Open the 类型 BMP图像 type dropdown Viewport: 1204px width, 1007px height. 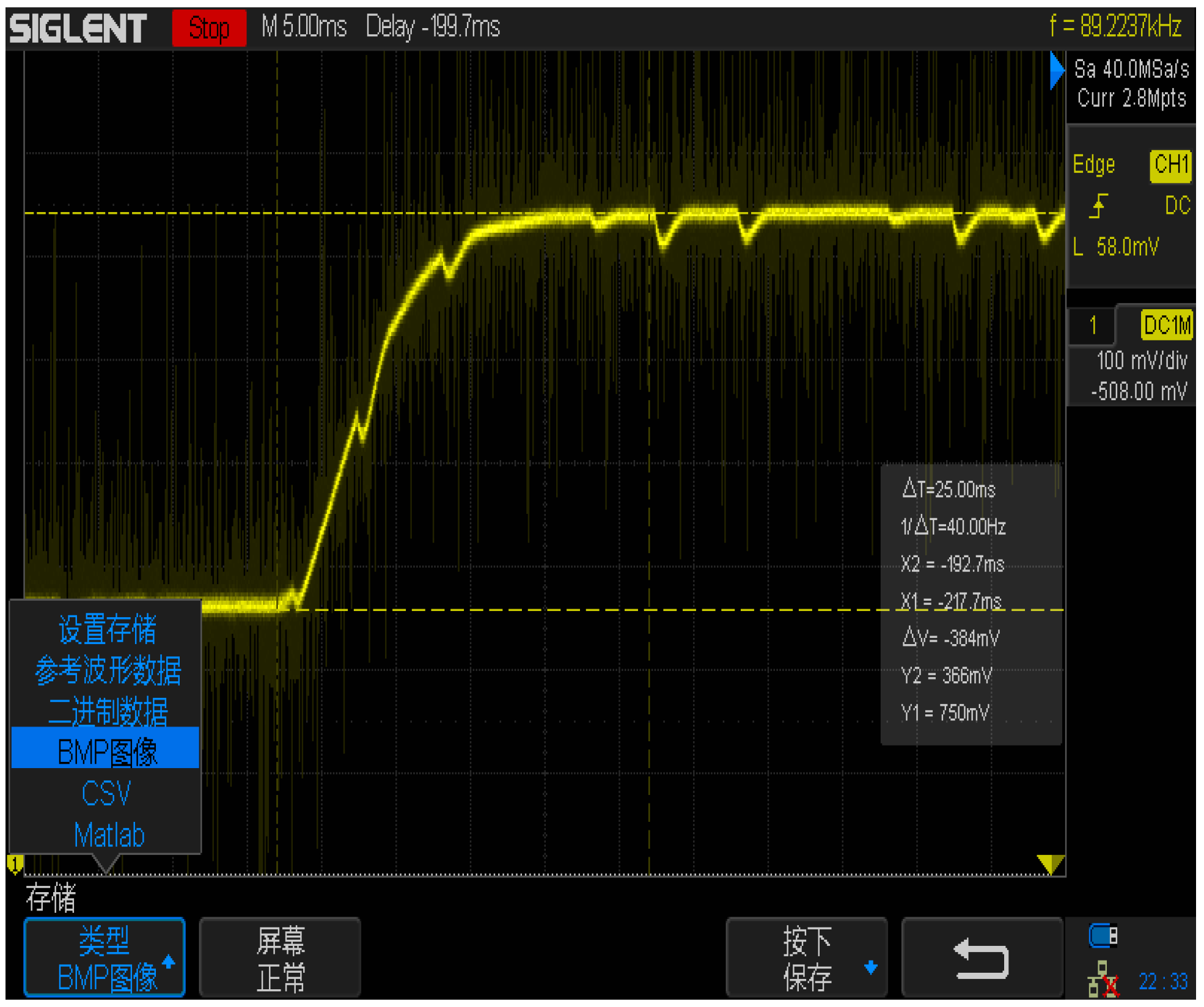[105, 958]
